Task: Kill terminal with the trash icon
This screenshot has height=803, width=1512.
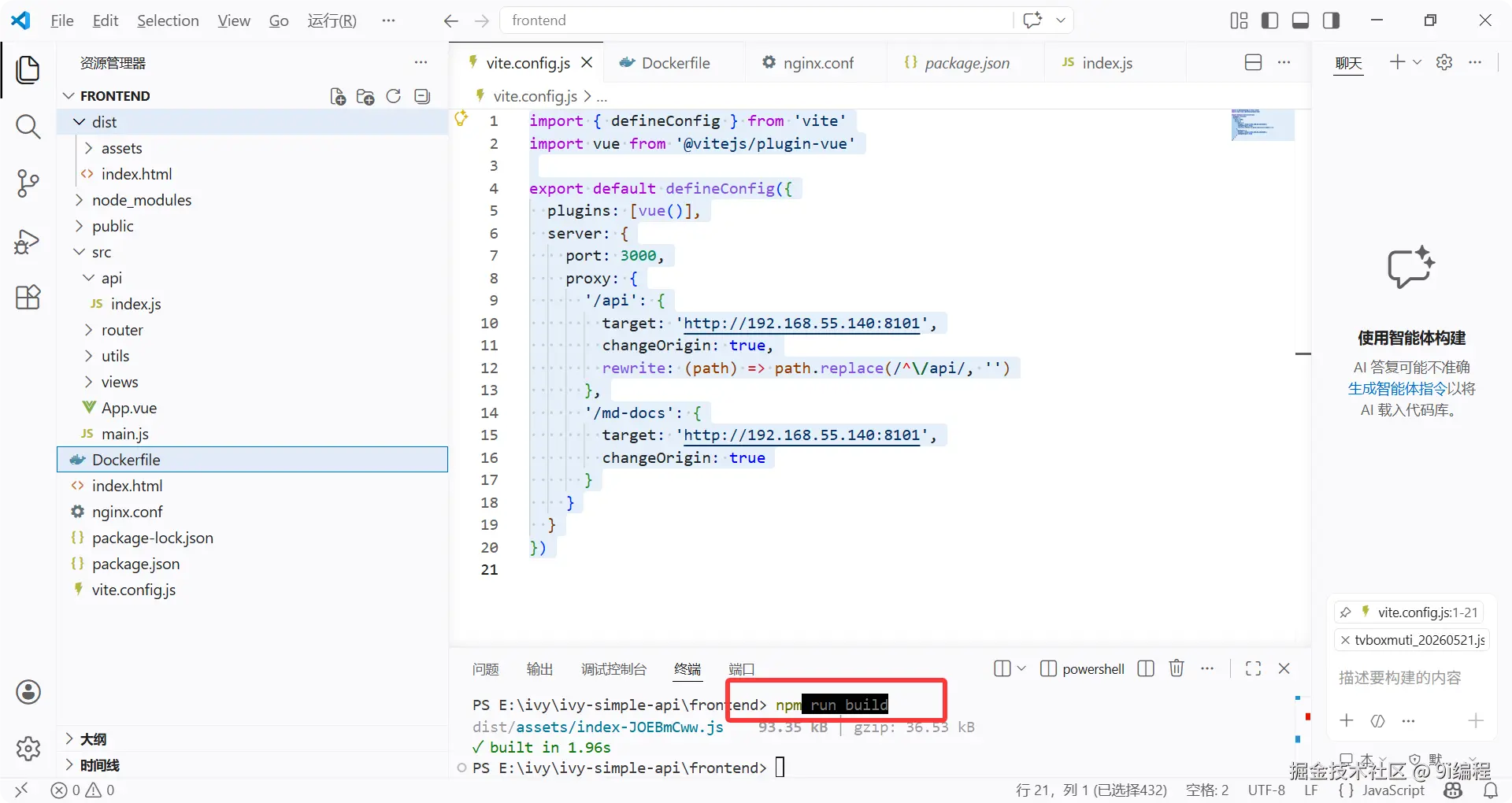Action: [1177, 668]
